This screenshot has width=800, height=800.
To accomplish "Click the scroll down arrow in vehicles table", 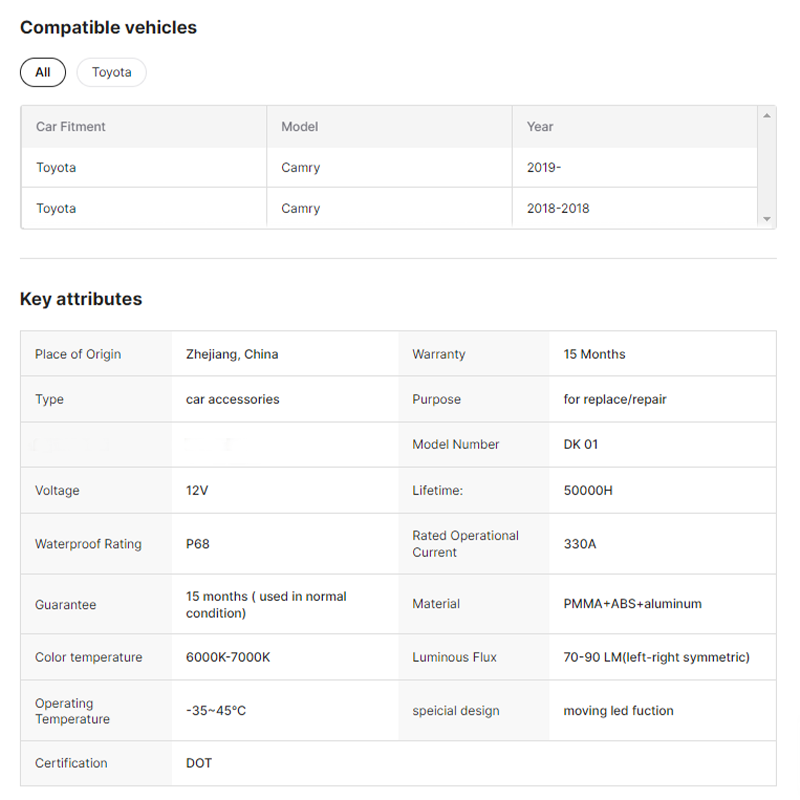I will [x=767, y=219].
